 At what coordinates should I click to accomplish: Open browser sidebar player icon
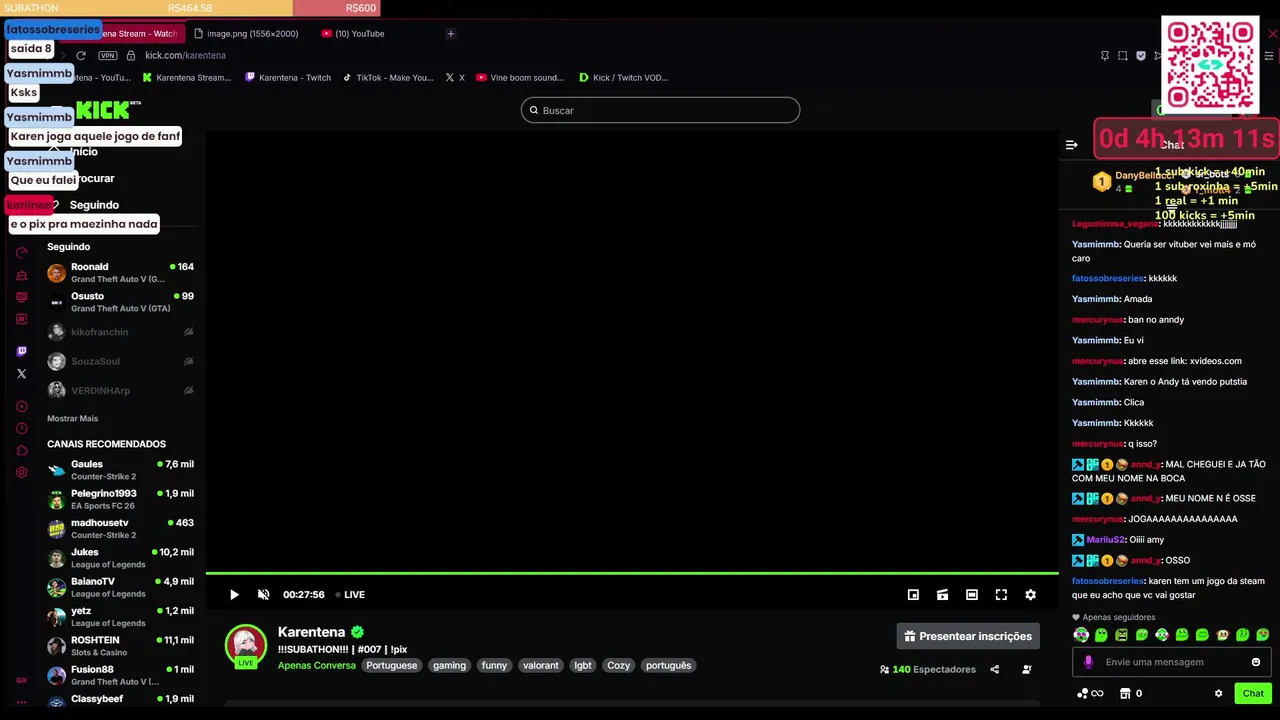(22, 406)
